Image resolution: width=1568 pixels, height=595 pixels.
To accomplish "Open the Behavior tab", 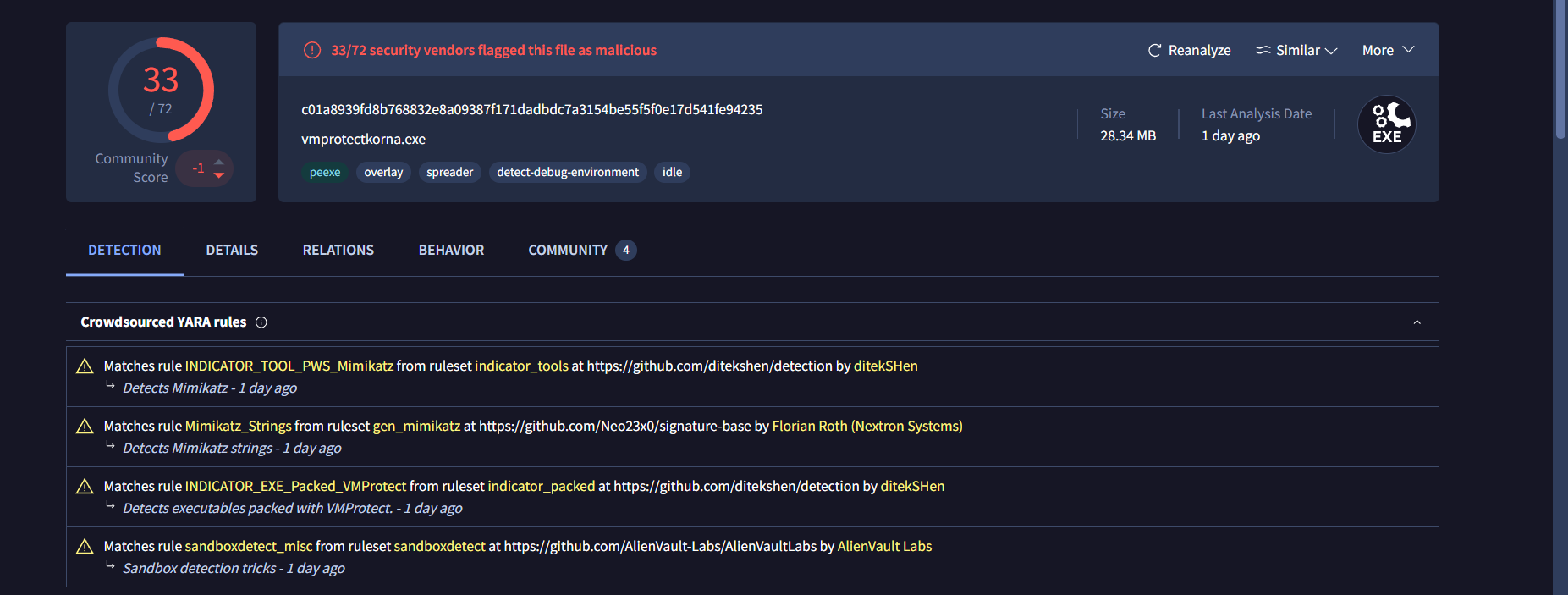I will click(x=451, y=251).
